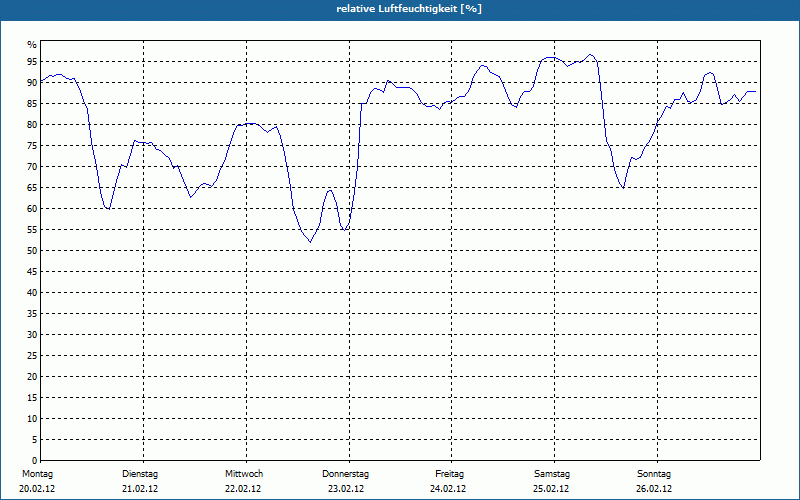Image resolution: width=800 pixels, height=500 pixels.
Task: Click the '30' y-axis label
Action: click(32, 335)
